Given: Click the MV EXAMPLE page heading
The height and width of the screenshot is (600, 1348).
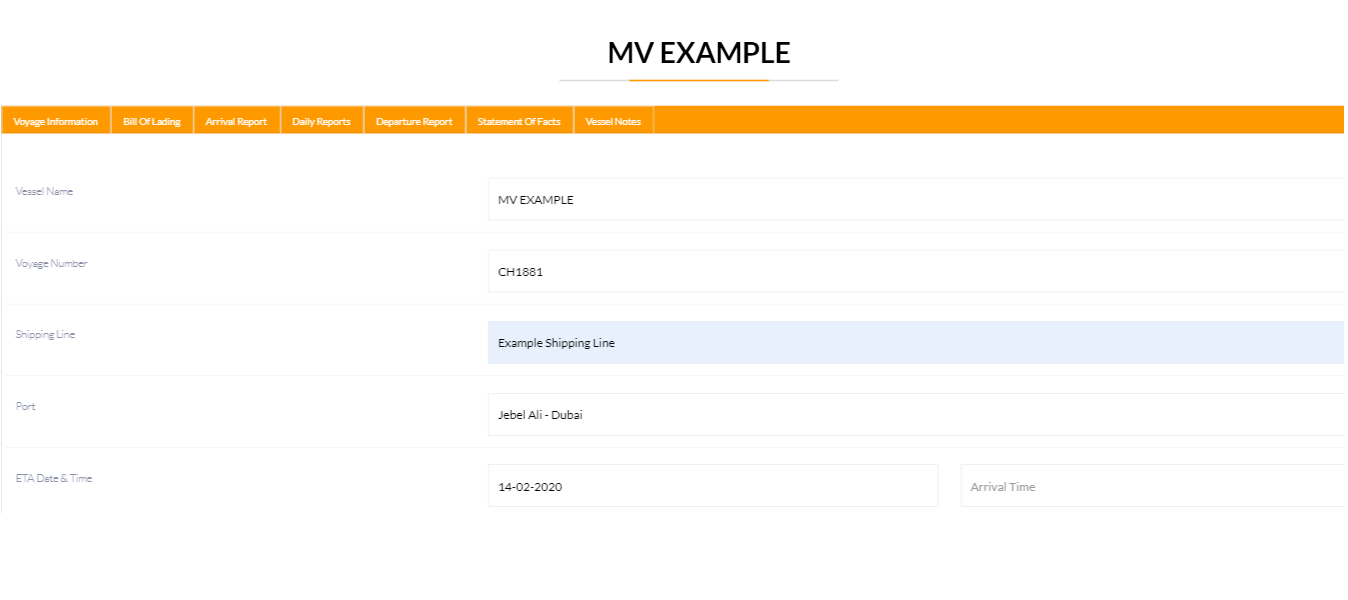Looking at the screenshot, I should [698, 53].
